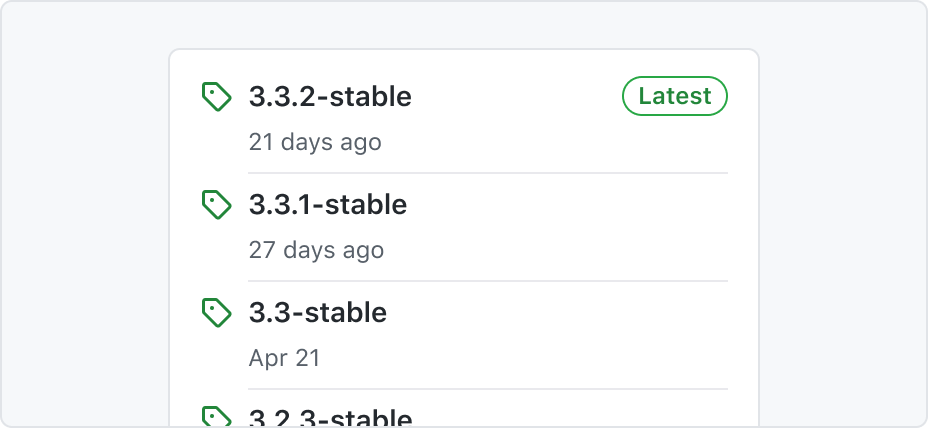Click empty space right of the 3.3.1-stable title
Screen dimensions: 928x428
(568, 205)
